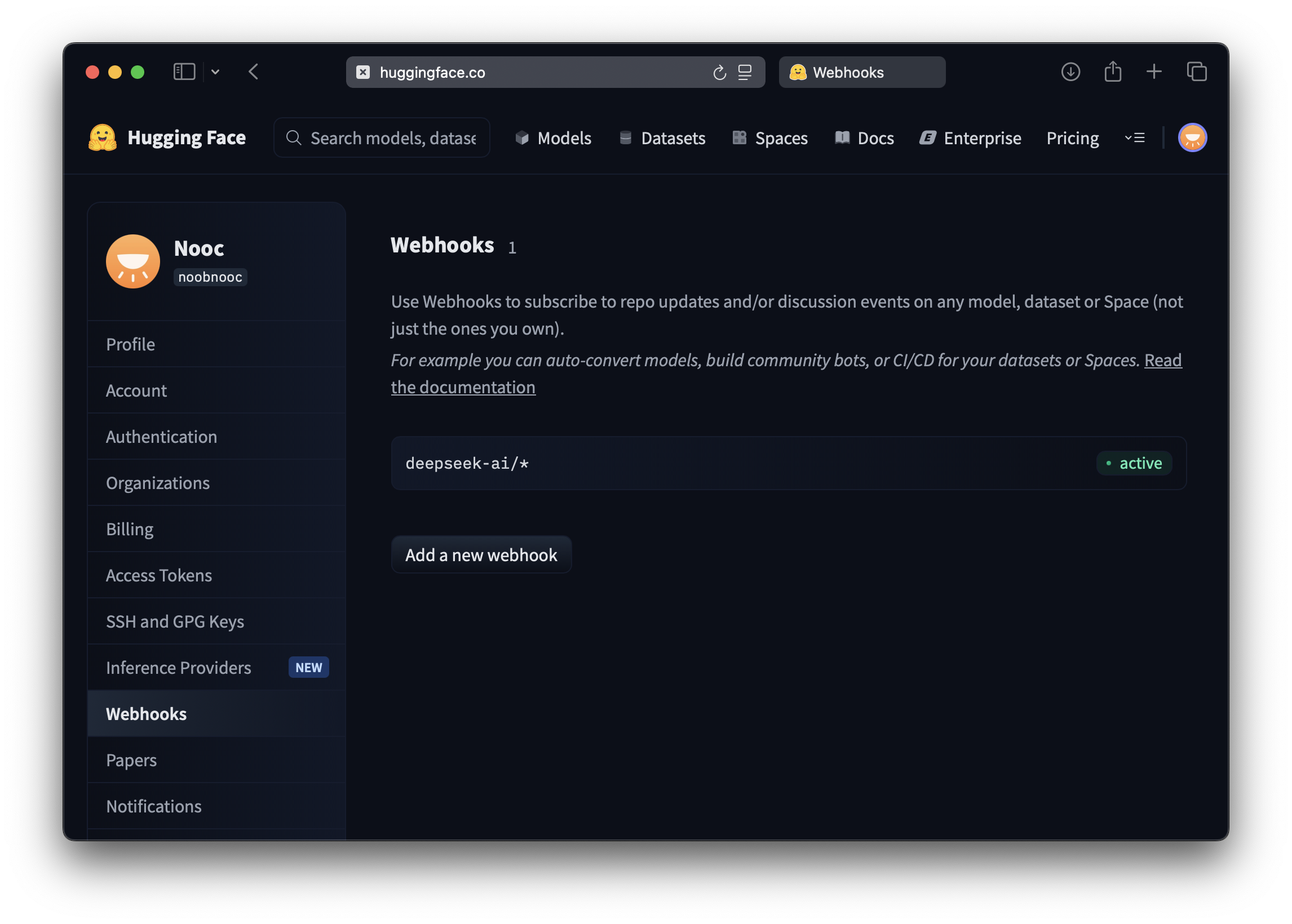Open the Enterprise nav item
1292x924 pixels.
[x=971, y=137]
